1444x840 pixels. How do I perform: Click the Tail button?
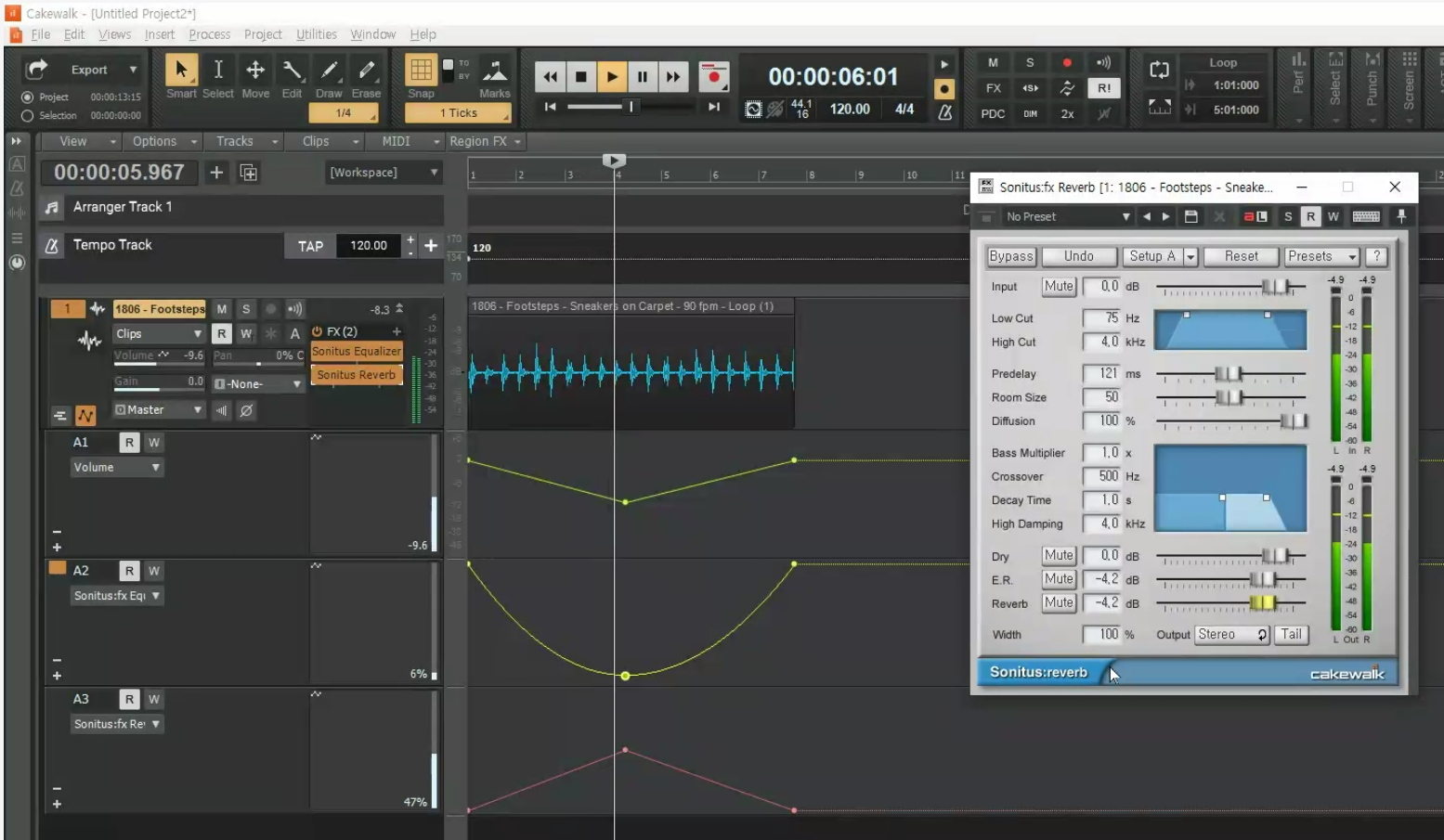(x=1291, y=635)
